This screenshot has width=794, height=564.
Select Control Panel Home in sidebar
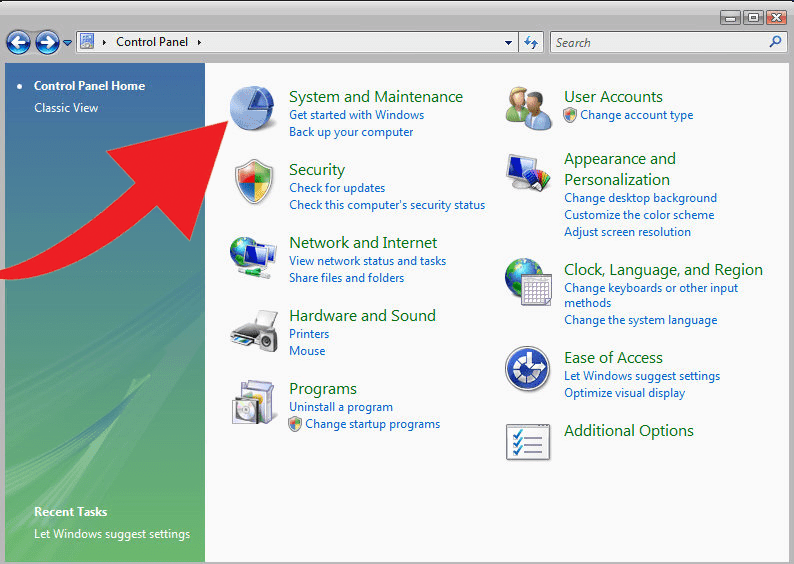89,86
